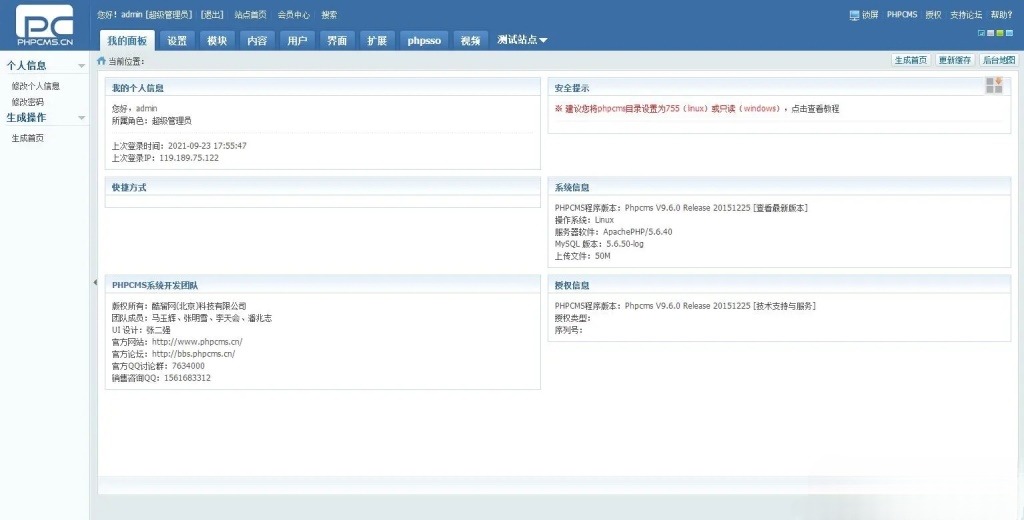This screenshot has height=520, width=1024.
Task: Open the 测试站点 site dropdown
Action: 522,40
